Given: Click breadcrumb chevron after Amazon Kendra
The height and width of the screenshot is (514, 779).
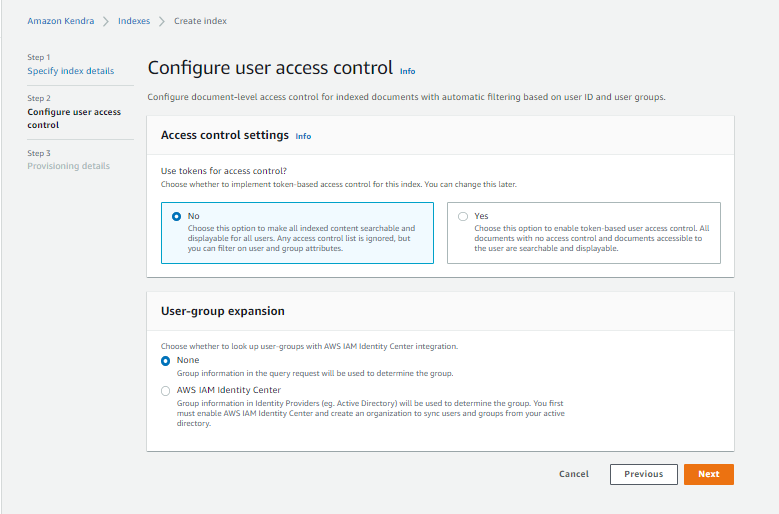Looking at the screenshot, I should [x=105, y=21].
